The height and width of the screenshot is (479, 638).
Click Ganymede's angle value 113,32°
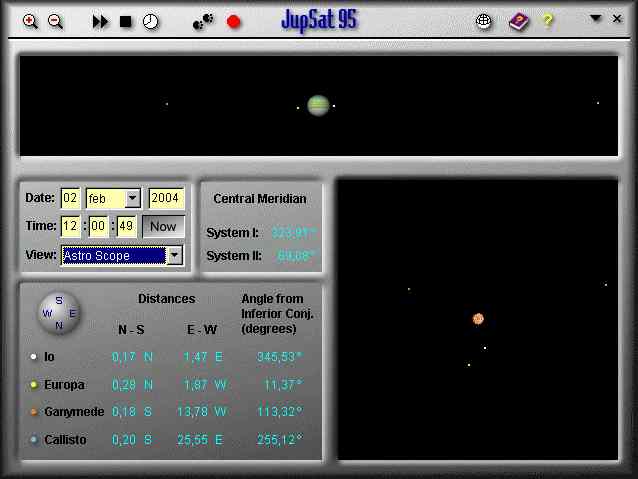280,412
